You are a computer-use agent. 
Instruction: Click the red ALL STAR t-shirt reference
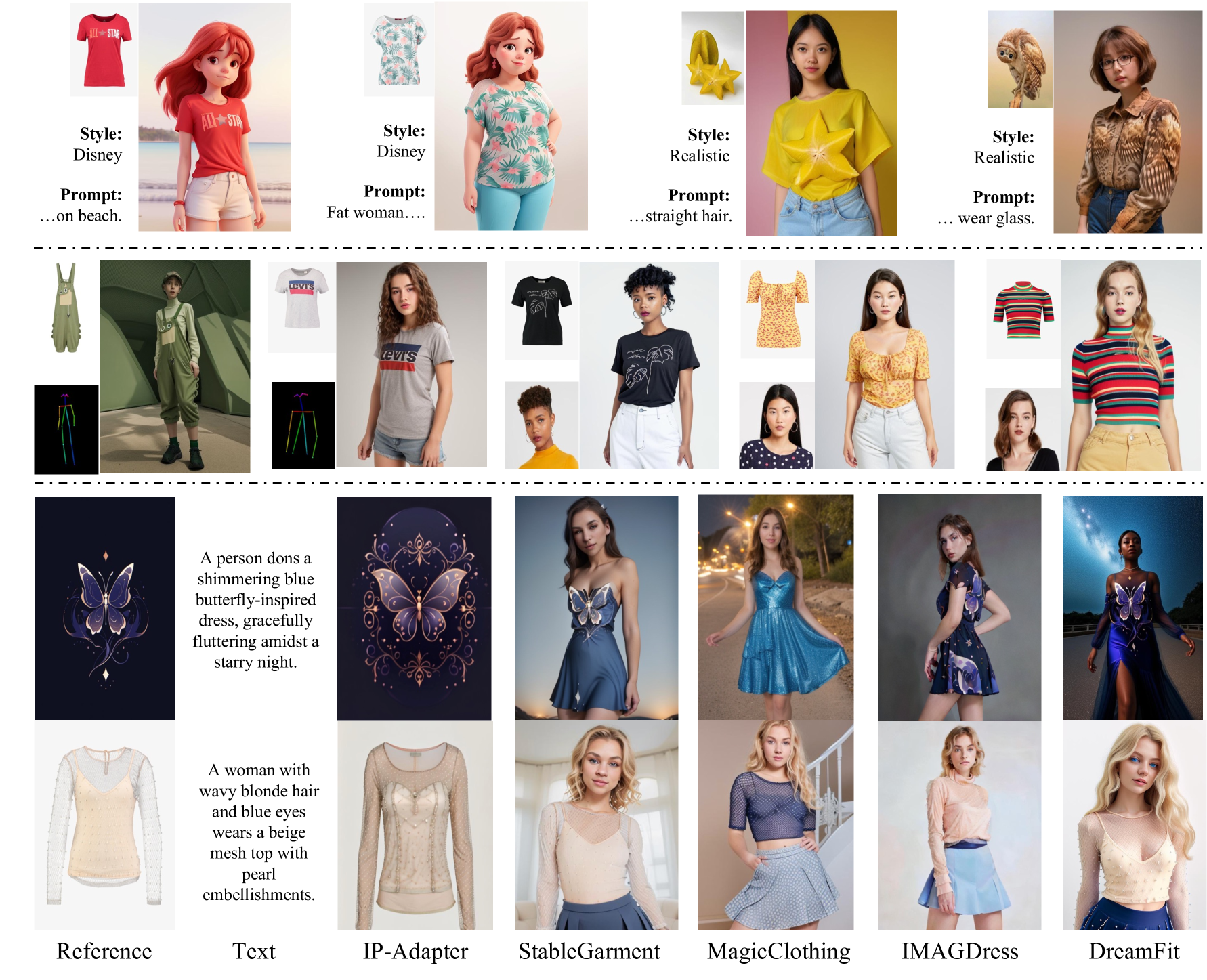pos(104,49)
